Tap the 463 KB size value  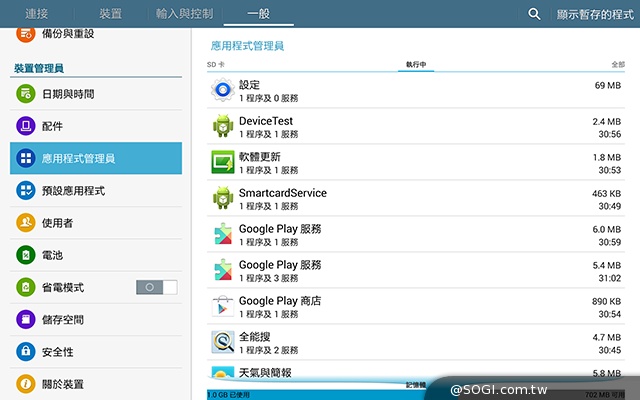(606, 193)
